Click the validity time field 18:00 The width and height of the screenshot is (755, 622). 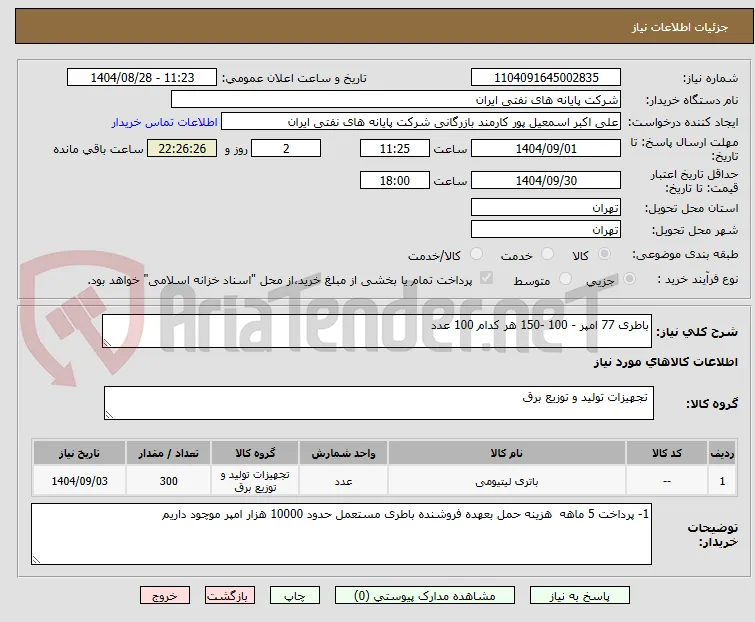[395, 181]
